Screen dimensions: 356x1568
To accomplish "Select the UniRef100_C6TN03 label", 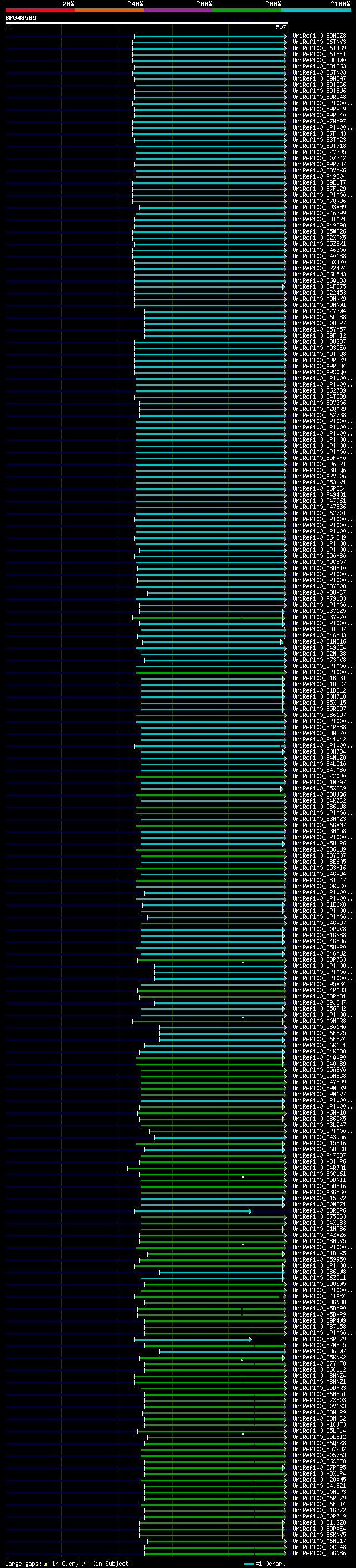I will tap(319, 72).
